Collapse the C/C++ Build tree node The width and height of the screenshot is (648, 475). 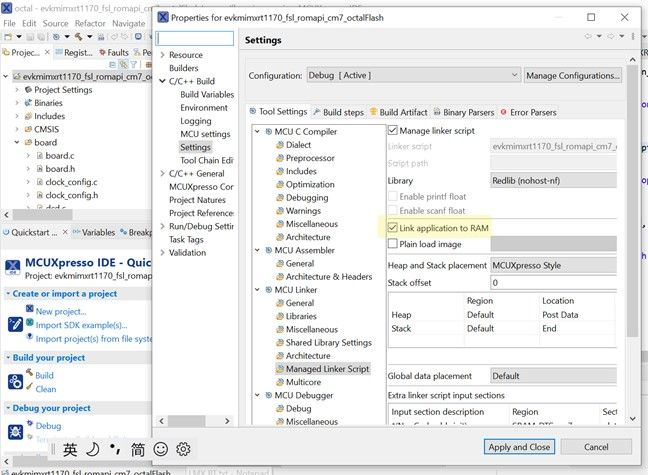(162, 81)
